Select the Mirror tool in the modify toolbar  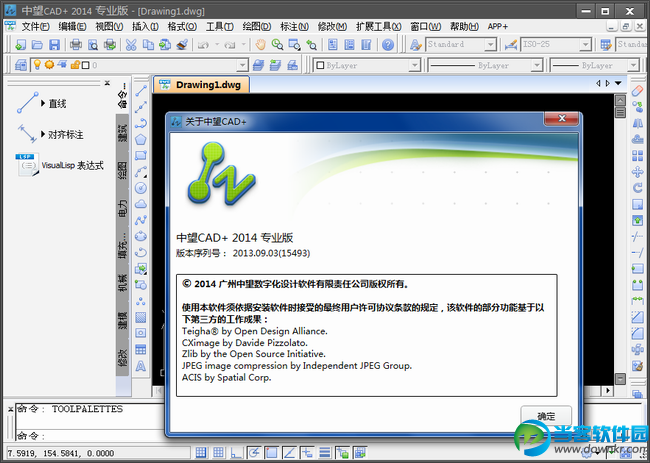click(x=637, y=123)
